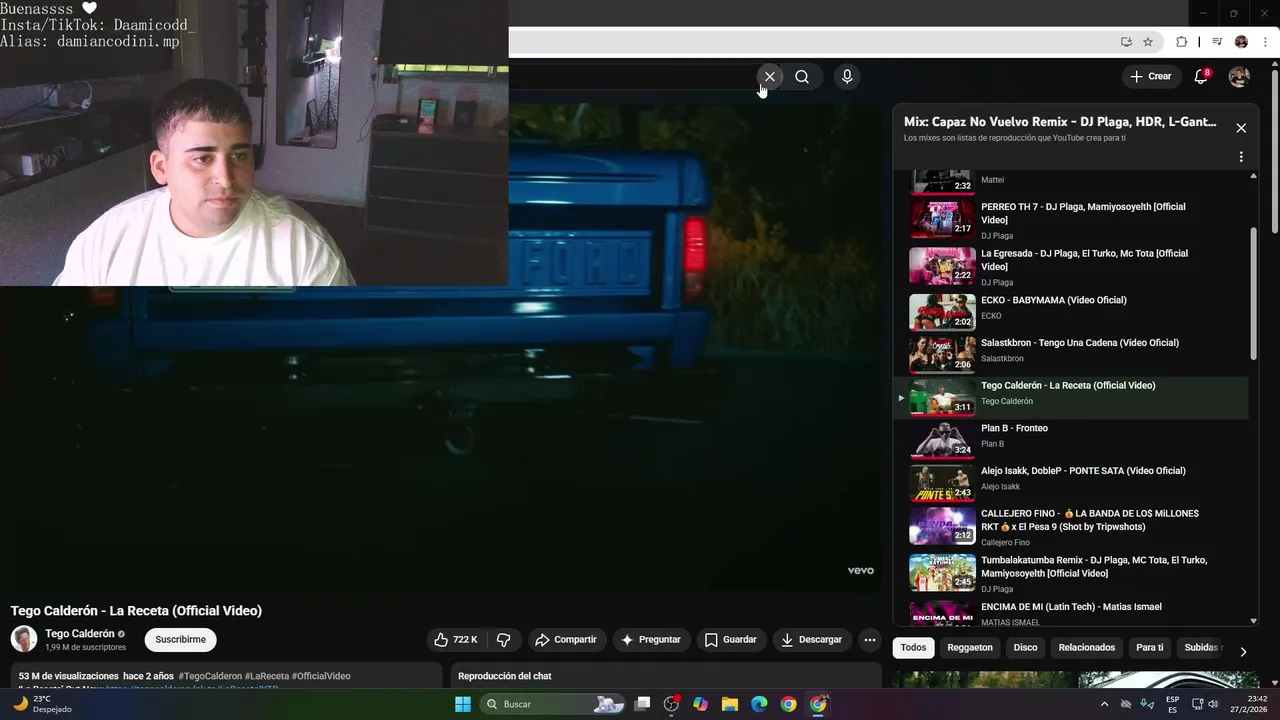Screen dimensions: 1280x720
Task: Open the ESP language switcher in tray
Action: [1172, 704]
